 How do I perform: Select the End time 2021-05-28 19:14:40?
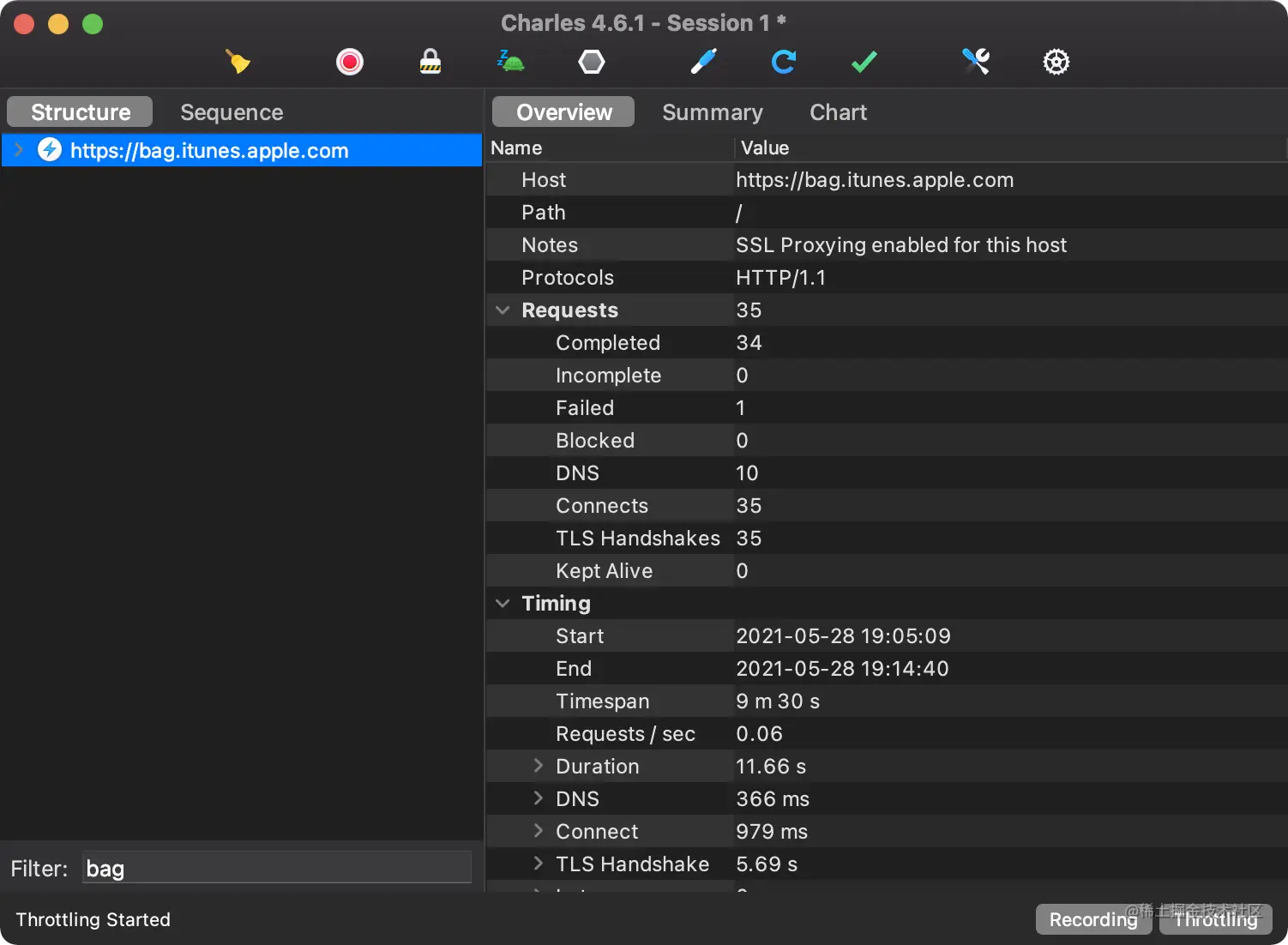(x=842, y=669)
